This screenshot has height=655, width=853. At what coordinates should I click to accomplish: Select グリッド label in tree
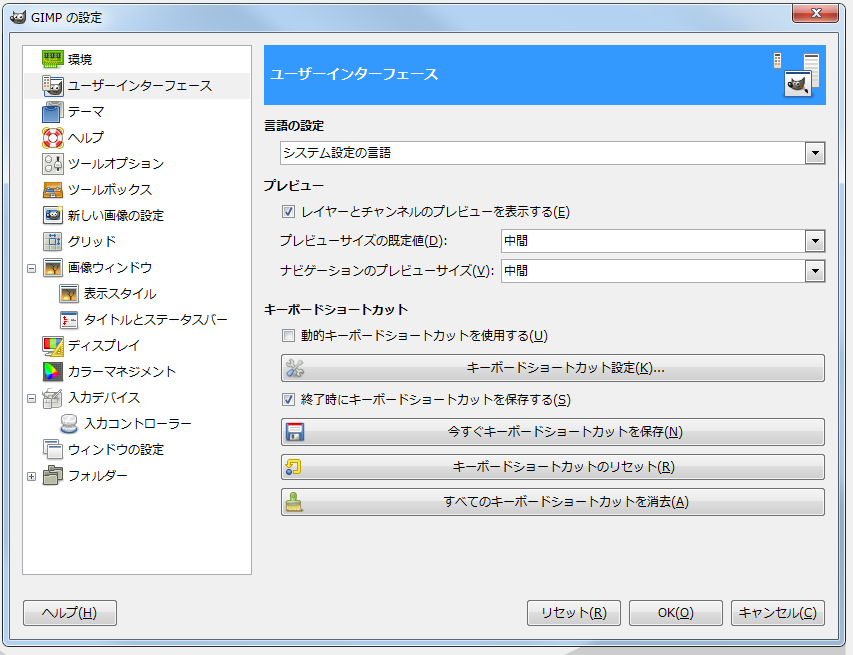92,242
